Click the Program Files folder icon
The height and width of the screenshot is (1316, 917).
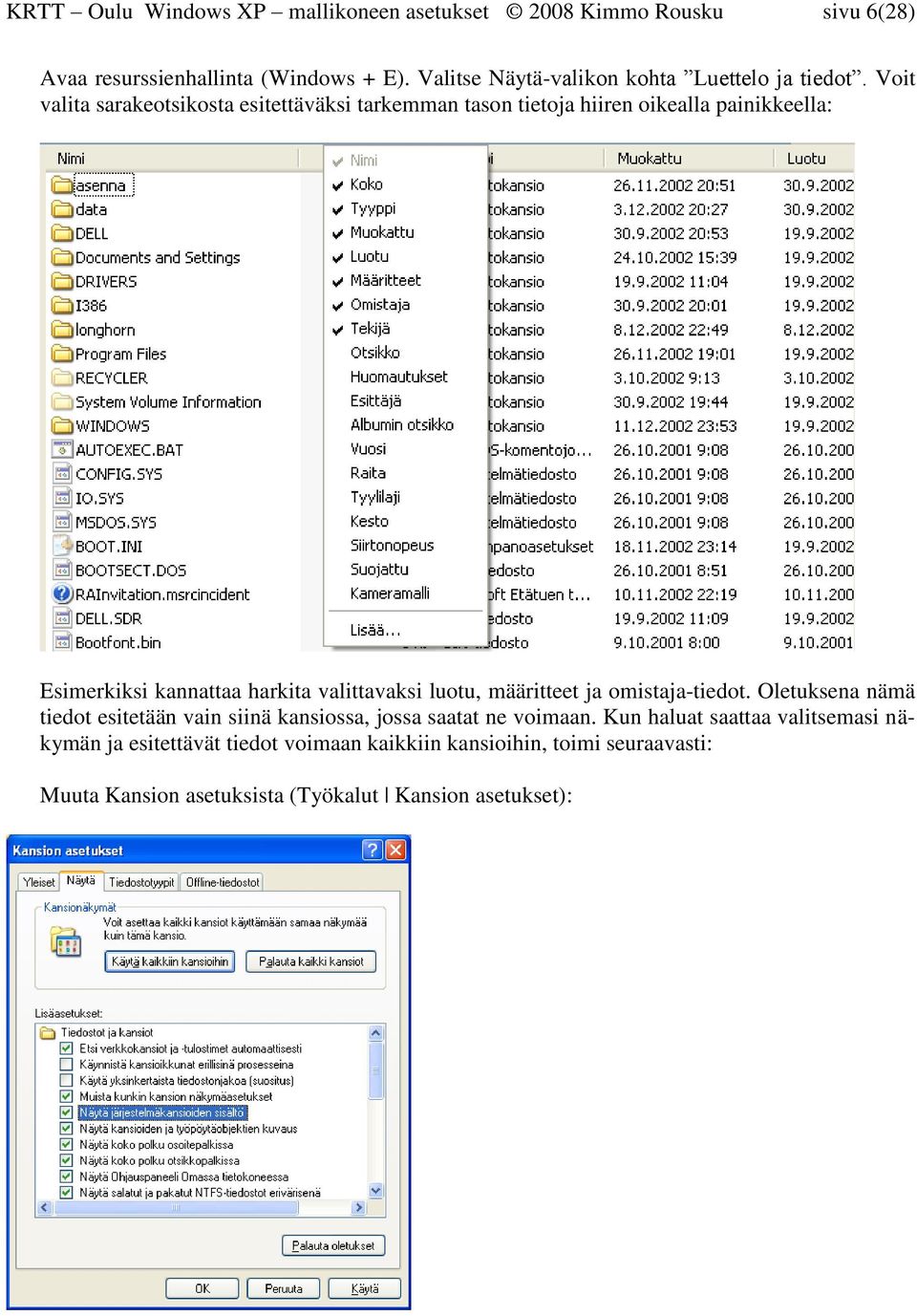pyautogui.click(x=62, y=354)
